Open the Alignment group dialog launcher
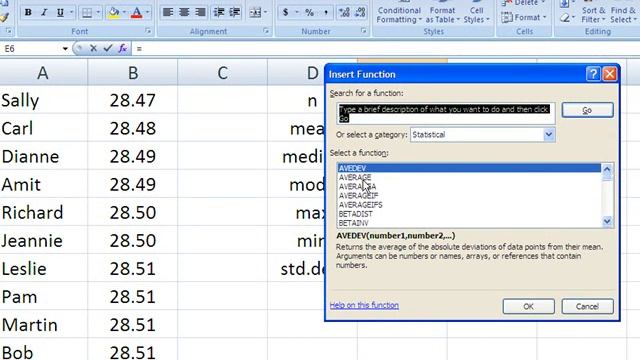 [x=266, y=31]
